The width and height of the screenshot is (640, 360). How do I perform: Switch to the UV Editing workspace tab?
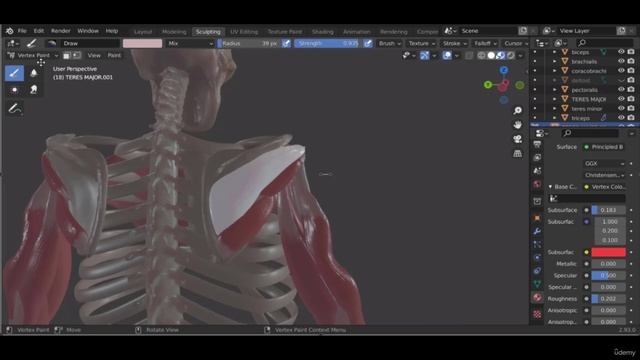[x=244, y=32]
